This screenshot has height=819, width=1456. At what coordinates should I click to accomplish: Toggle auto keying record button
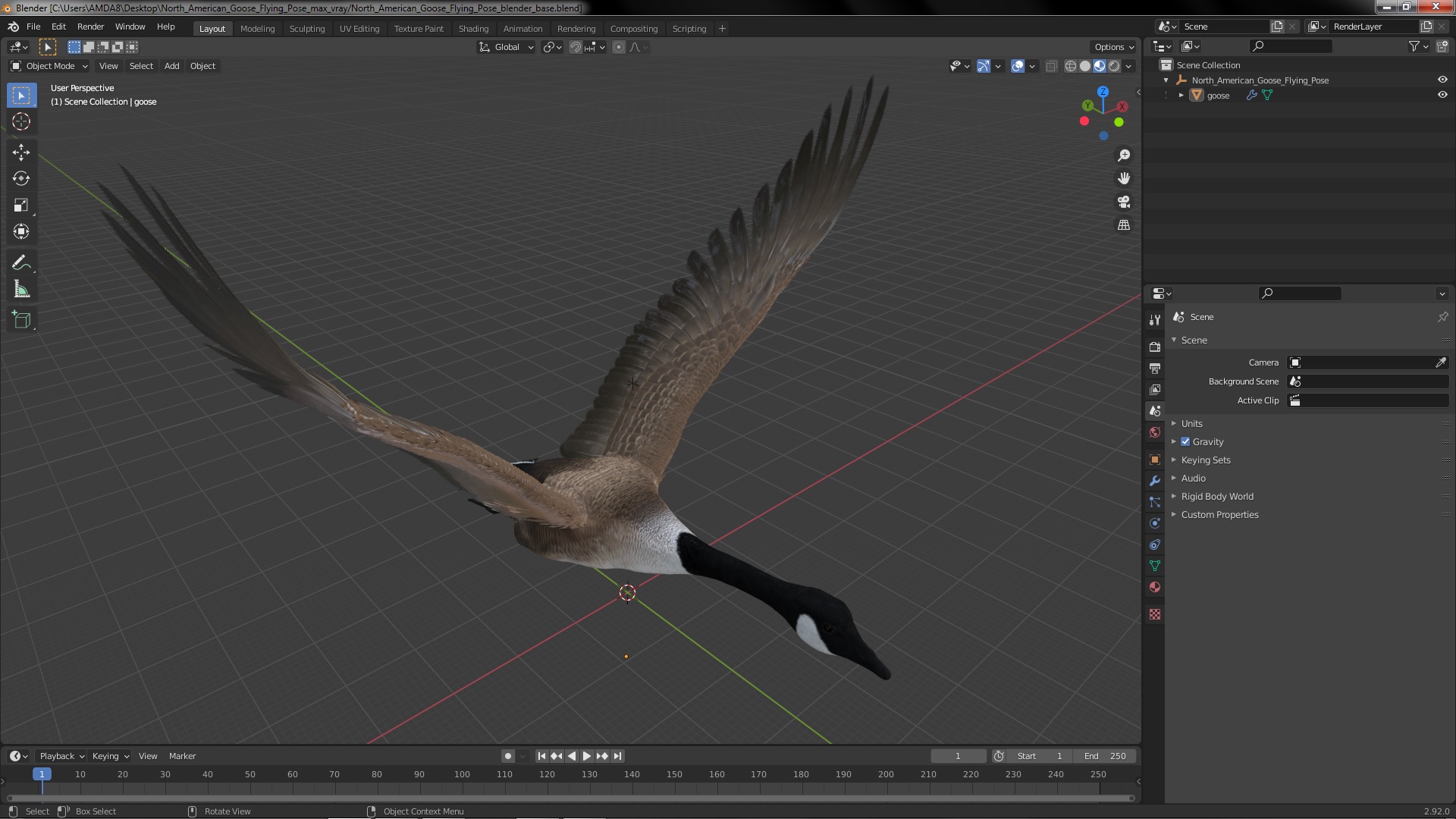(507, 756)
